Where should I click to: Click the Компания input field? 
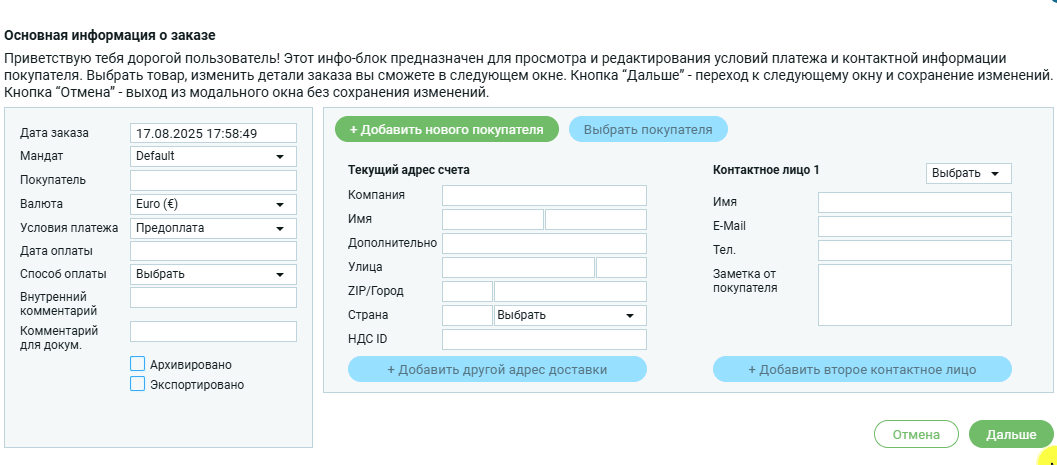tap(544, 195)
